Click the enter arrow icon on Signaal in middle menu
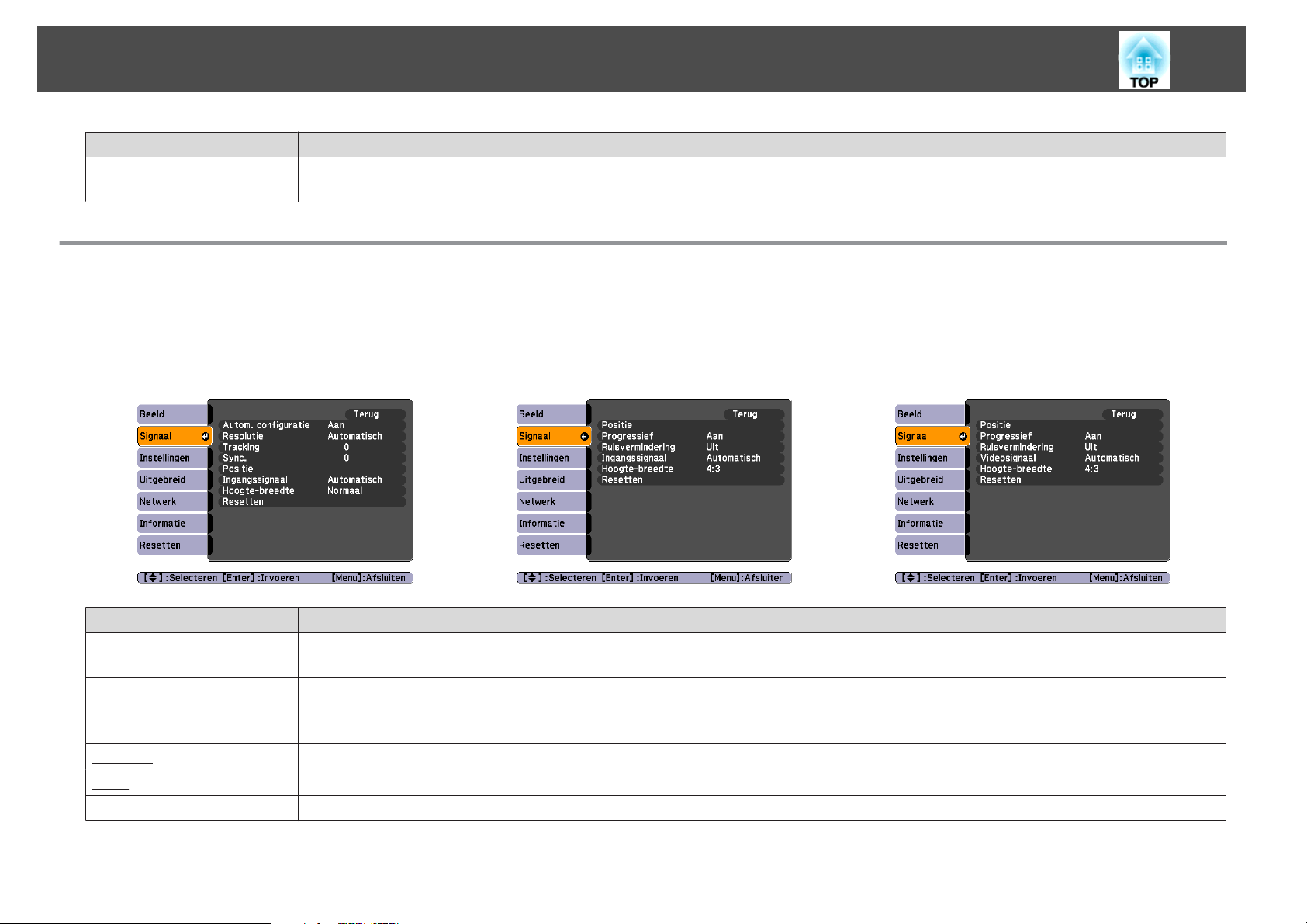Image resolution: width=1307 pixels, height=924 pixels. [x=584, y=436]
